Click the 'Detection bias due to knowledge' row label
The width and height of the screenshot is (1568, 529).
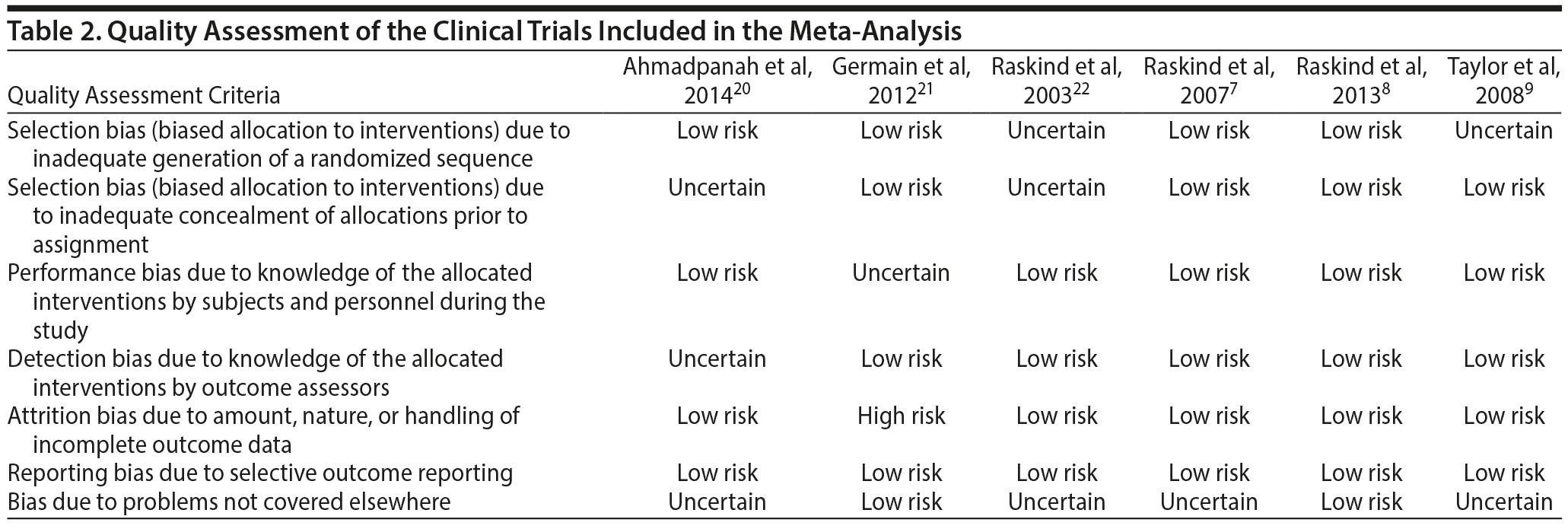tap(256, 359)
